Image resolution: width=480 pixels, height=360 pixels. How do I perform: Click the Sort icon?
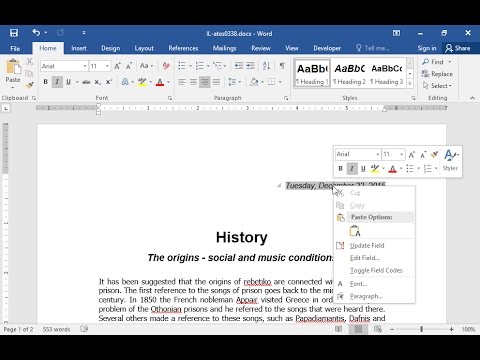266,66
